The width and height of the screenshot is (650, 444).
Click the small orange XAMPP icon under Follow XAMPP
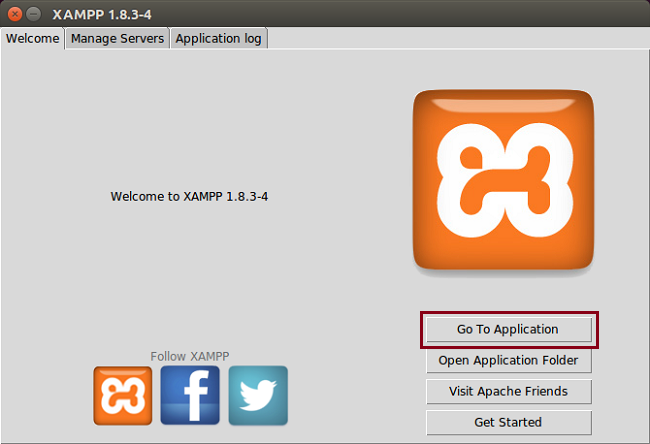(123, 395)
